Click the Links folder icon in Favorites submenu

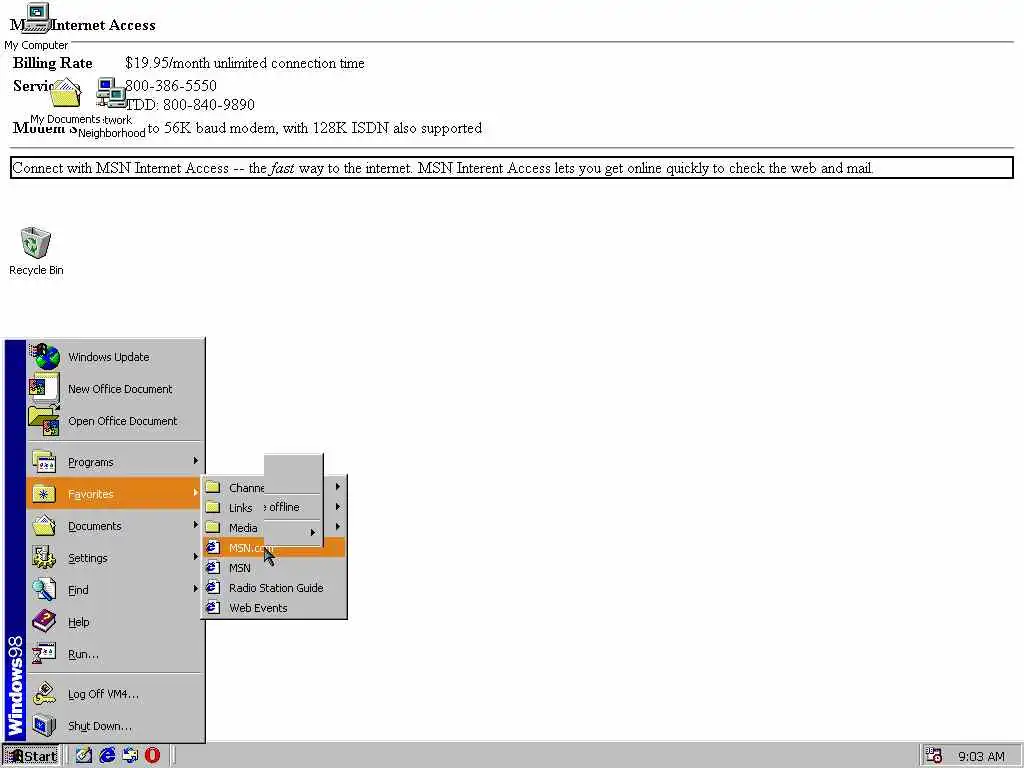pos(213,507)
